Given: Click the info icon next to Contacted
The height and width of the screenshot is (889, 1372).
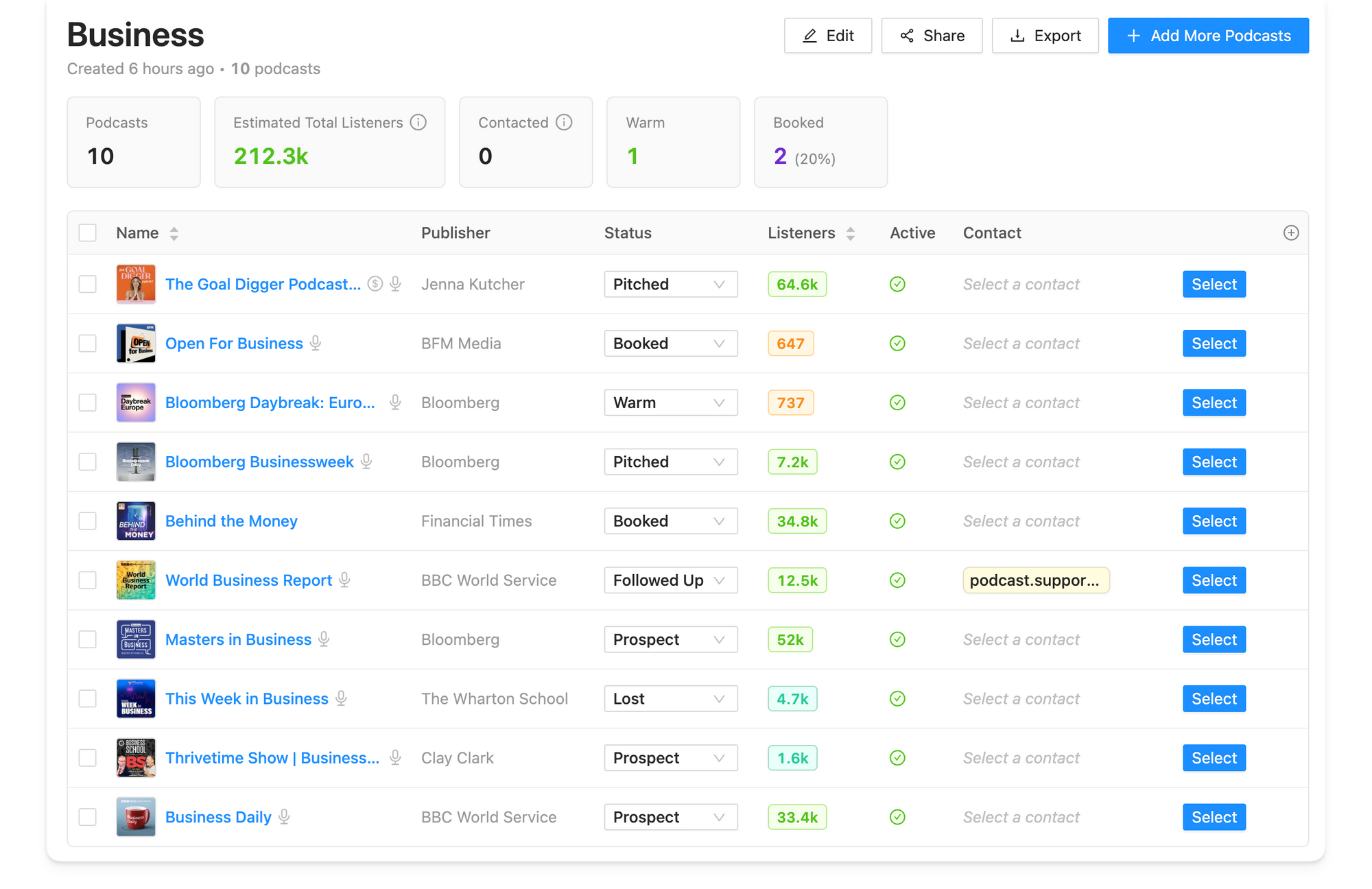Looking at the screenshot, I should (564, 122).
